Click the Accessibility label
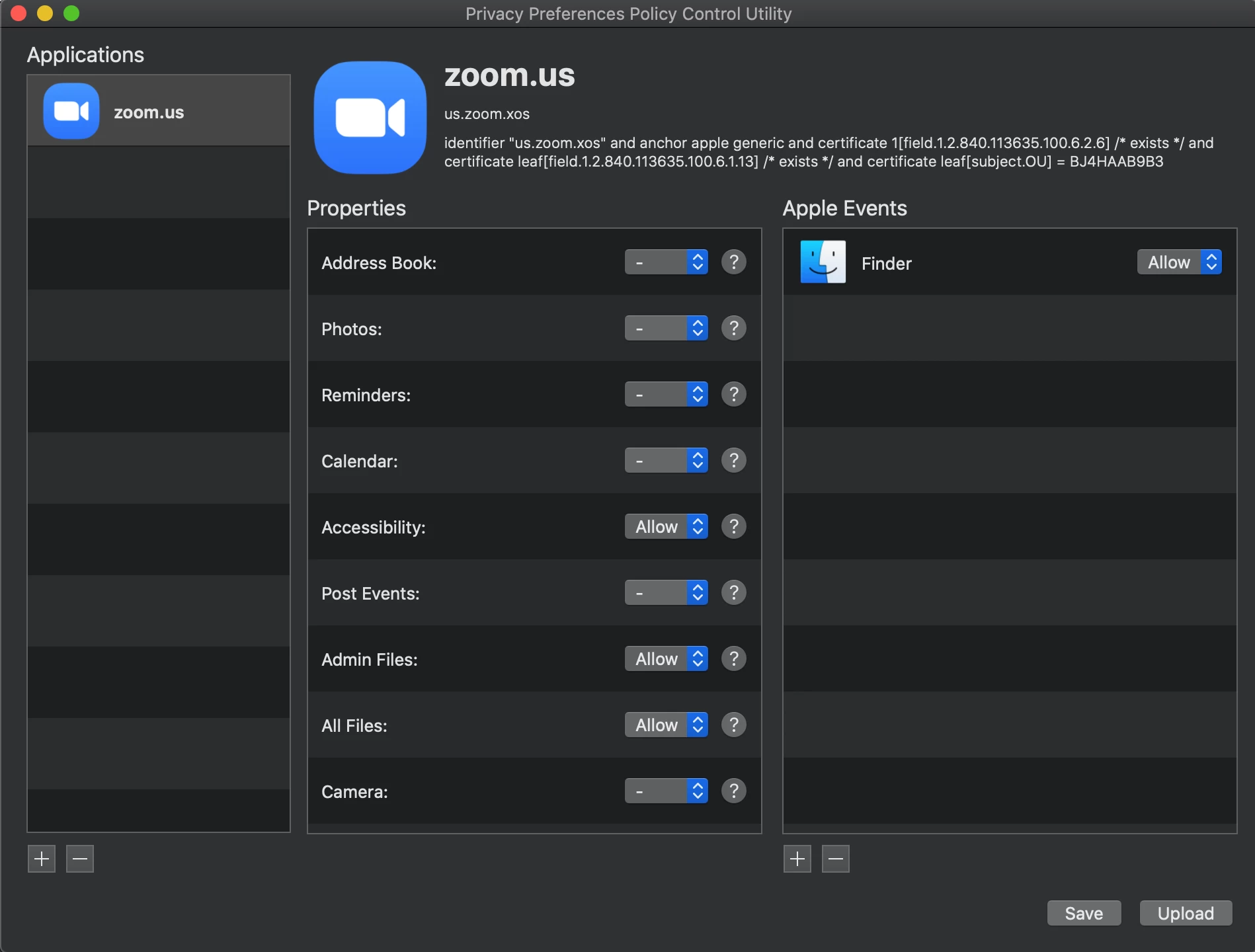1255x952 pixels. [374, 528]
